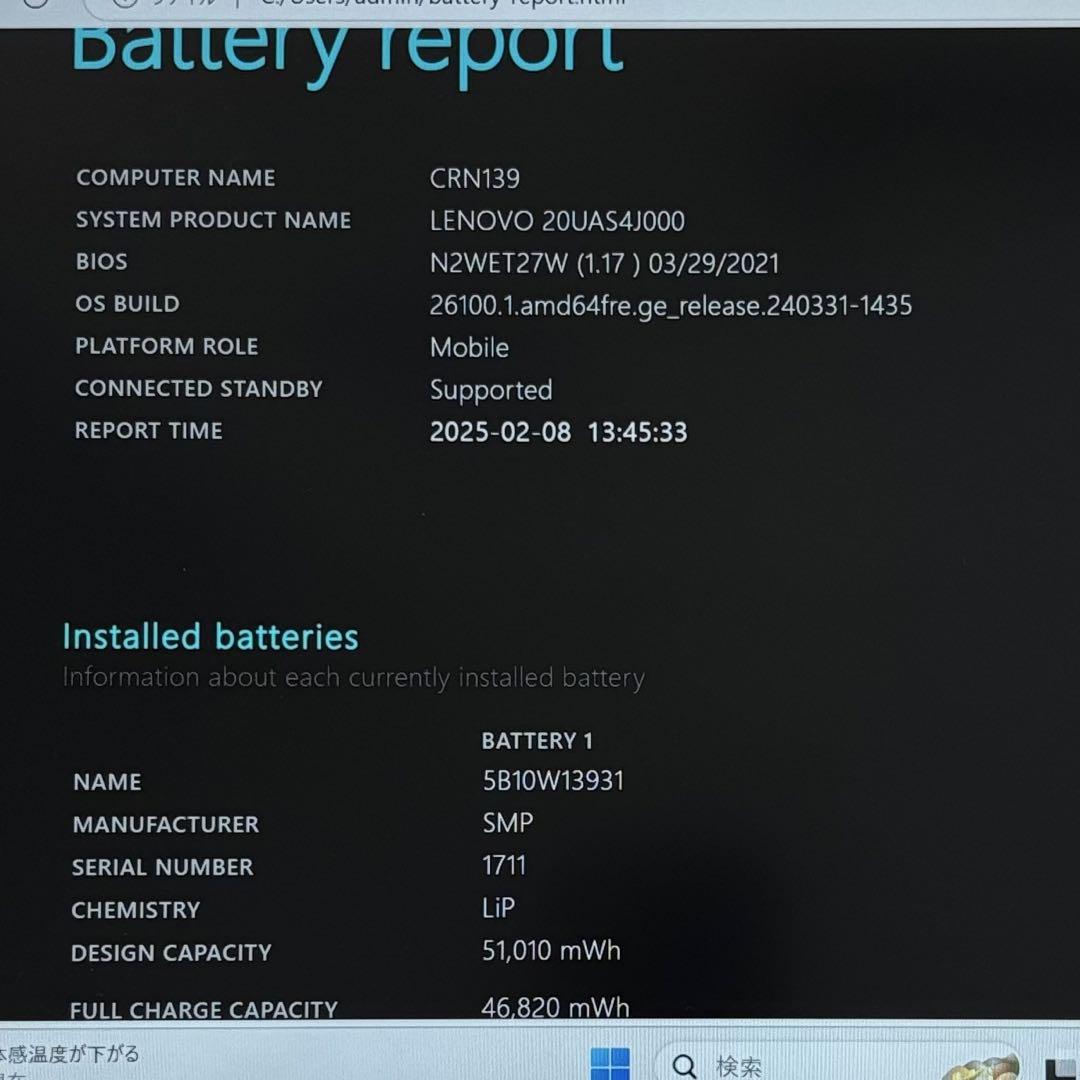This screenshot has width=1080, height=1080.
Task: Click the taskbar search magnifier icon
Action: pos(684,1066)
